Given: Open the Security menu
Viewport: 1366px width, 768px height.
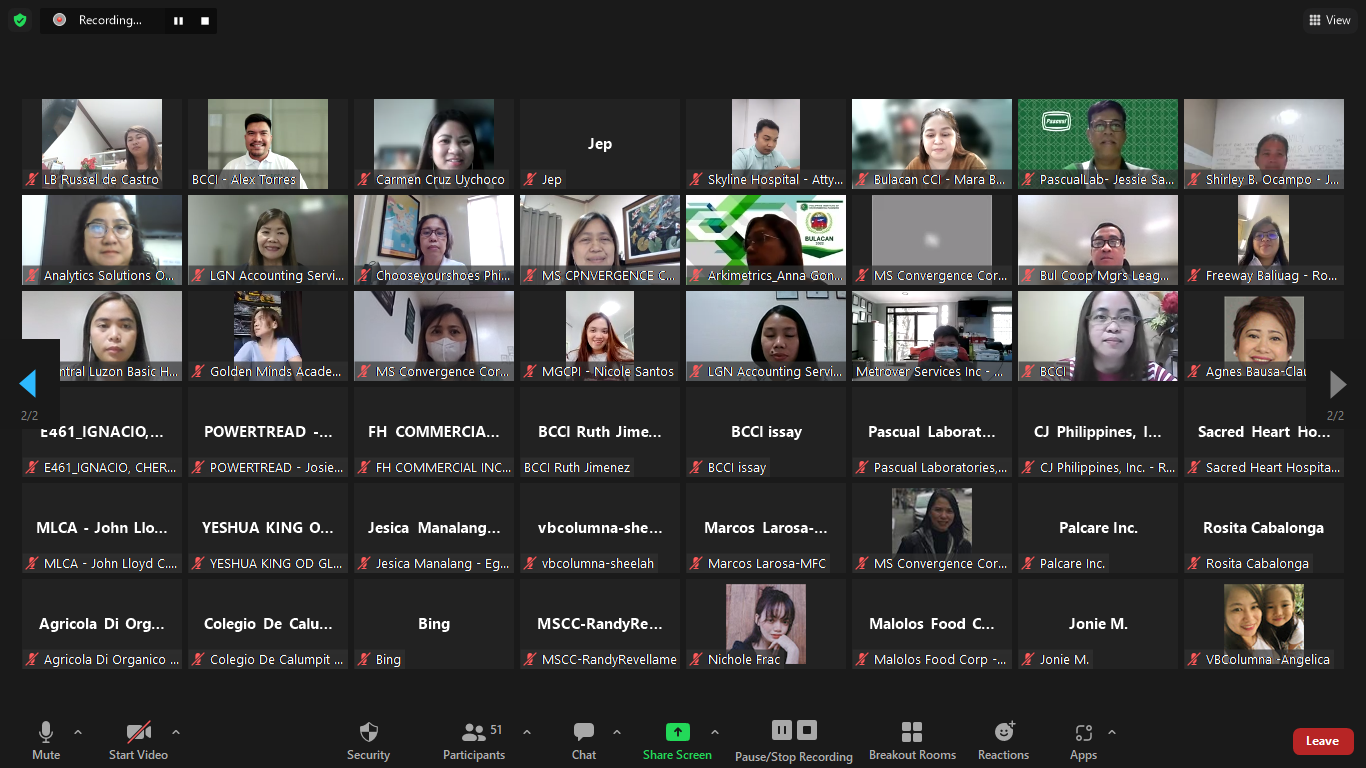Looking at the screenshot, I should point(368,741).
